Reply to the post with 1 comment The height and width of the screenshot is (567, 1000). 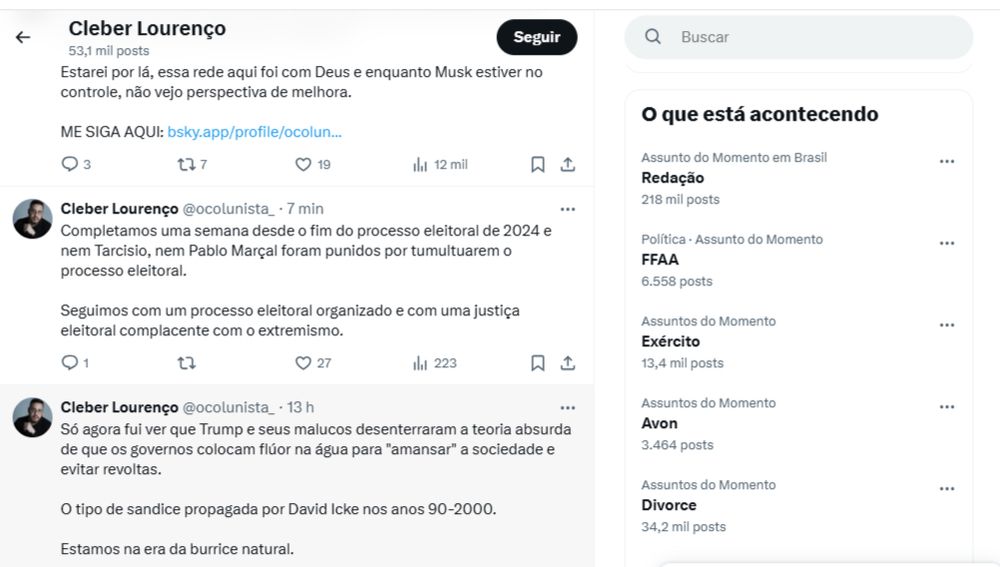(69, 363)
